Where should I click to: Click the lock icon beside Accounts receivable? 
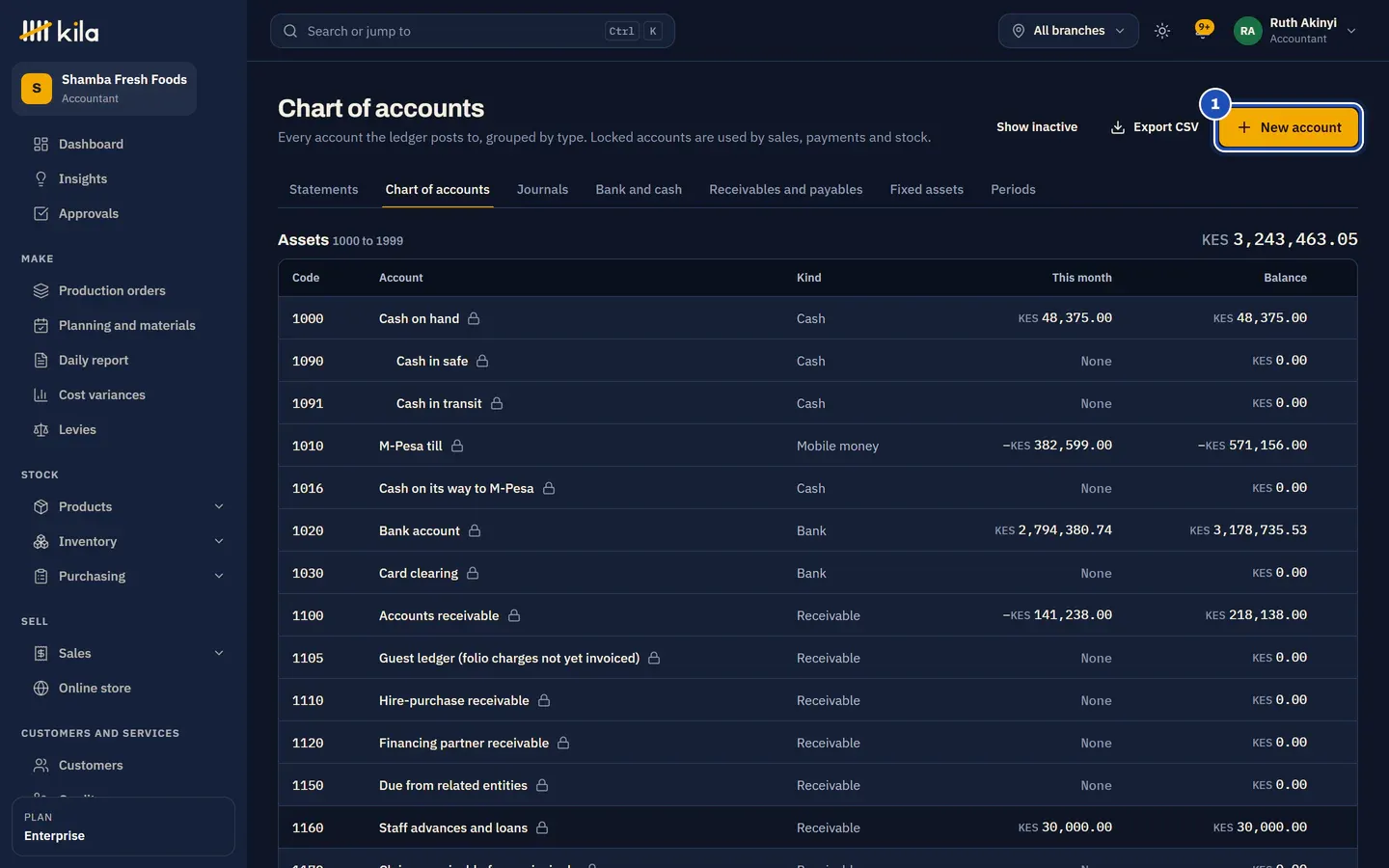pos(514,615)
